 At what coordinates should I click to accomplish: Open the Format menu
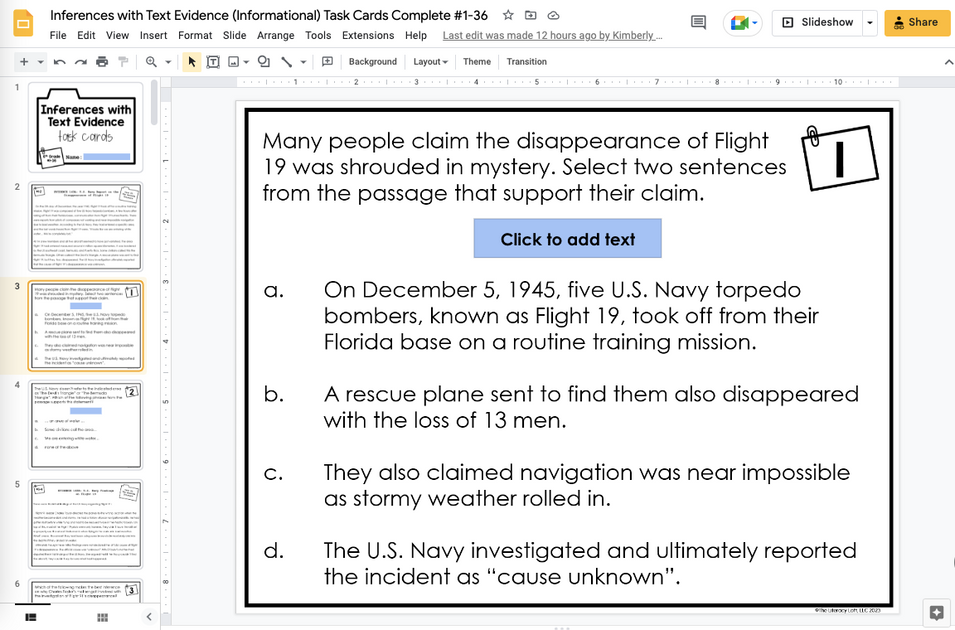click(195, 35)
